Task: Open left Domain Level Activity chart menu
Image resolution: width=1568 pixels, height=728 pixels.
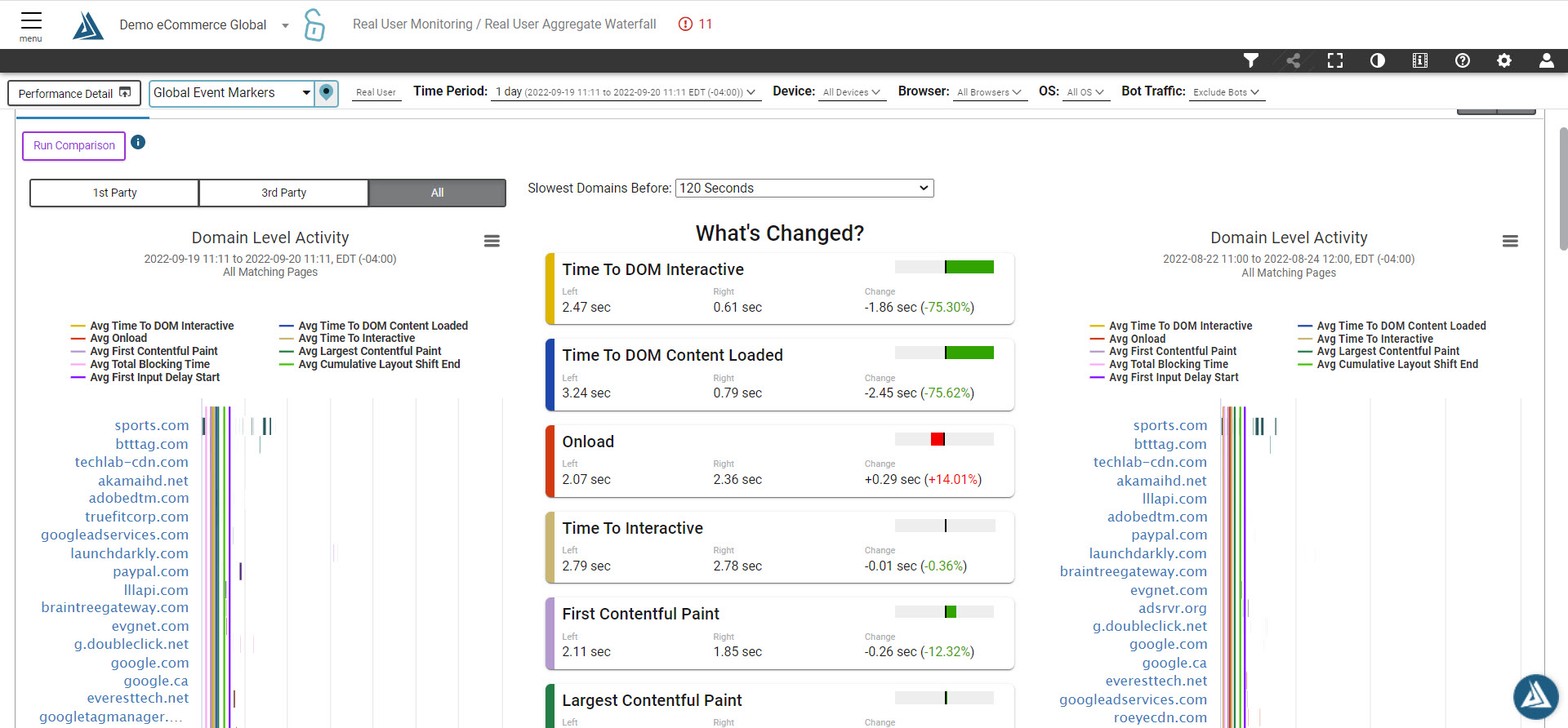Action: [x=492, y=241]
